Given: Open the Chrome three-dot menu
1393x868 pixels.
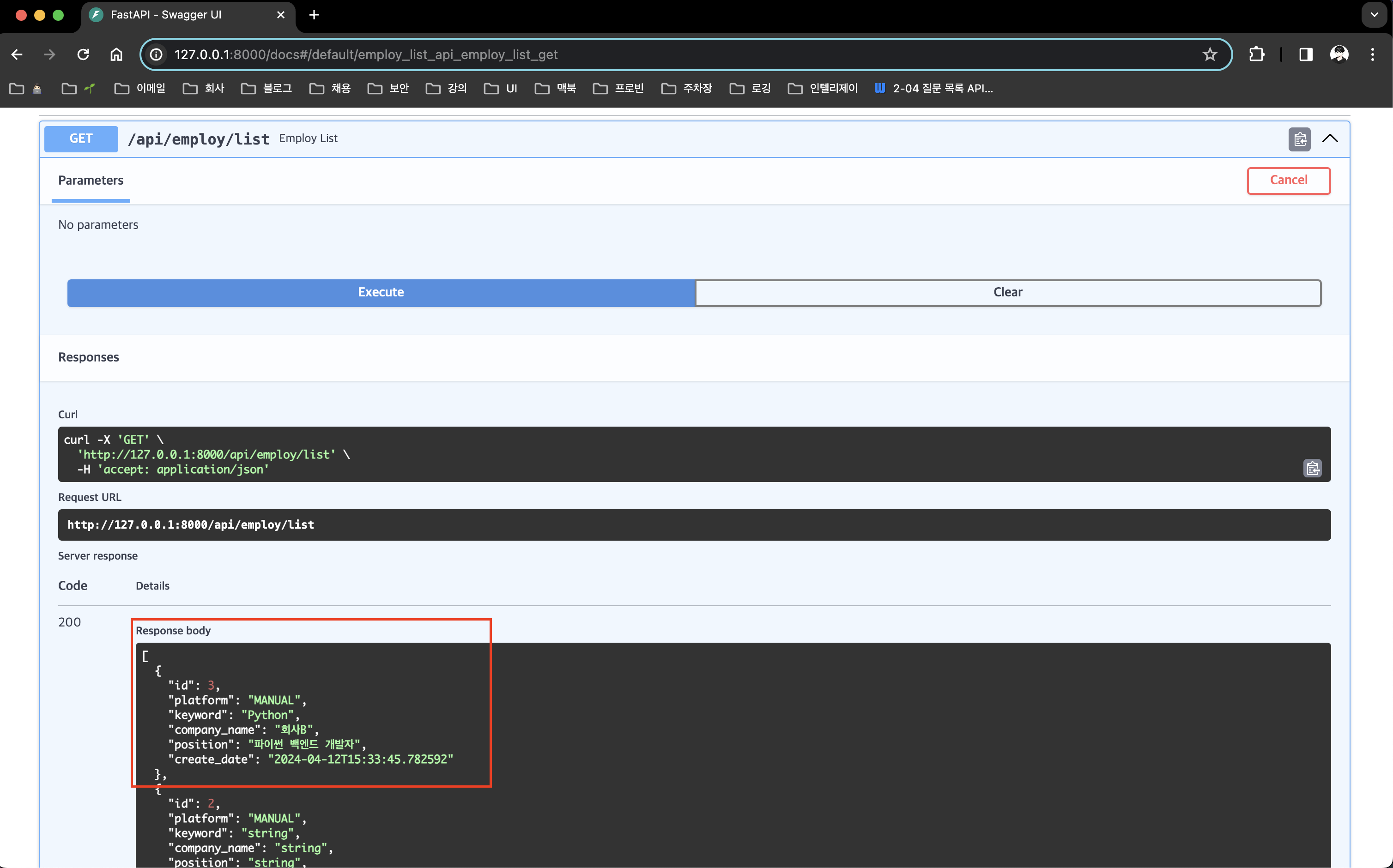Looking at the screenshot, I should tap(1372, 54).
